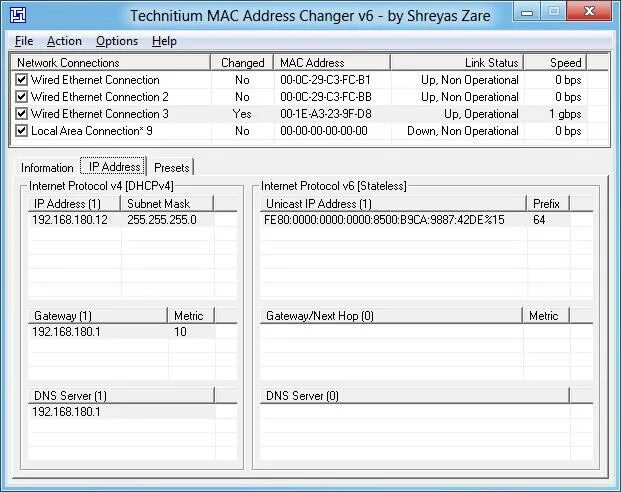Click the Unicast IP Address (1) header

(x=393, y=204)
